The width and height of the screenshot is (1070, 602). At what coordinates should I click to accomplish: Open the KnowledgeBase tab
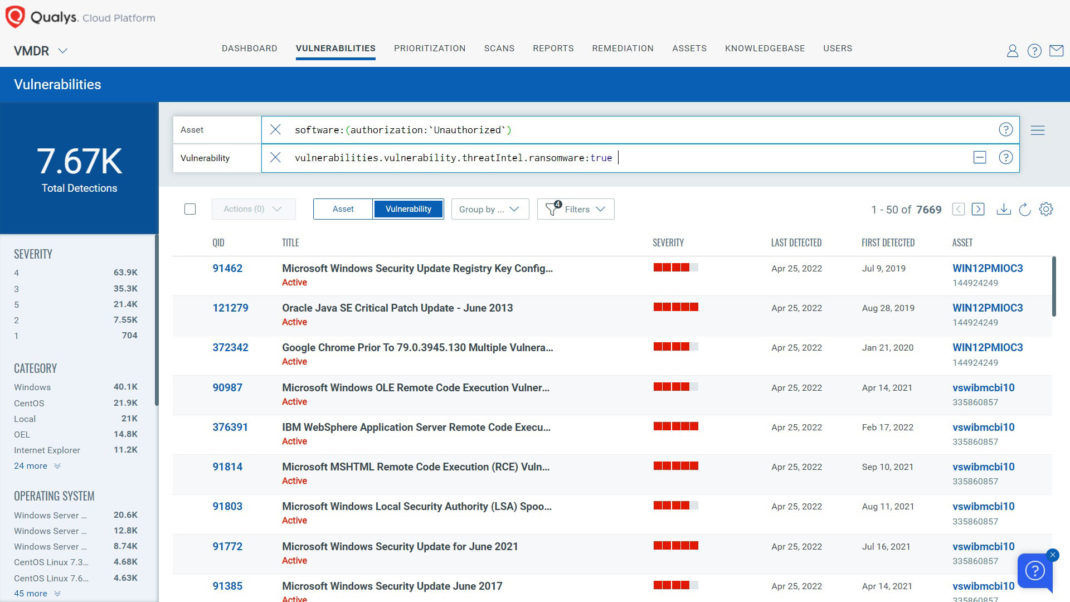tap(764, 48)
